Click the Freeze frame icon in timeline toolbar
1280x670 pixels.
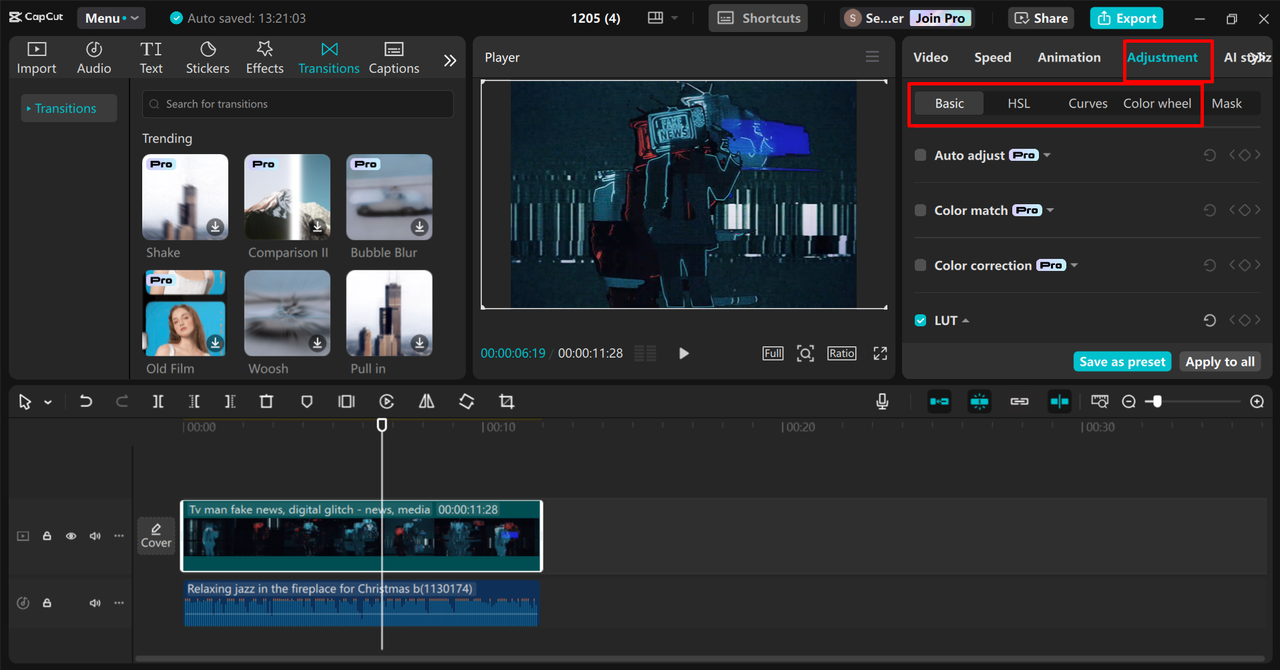click(346, 401)
